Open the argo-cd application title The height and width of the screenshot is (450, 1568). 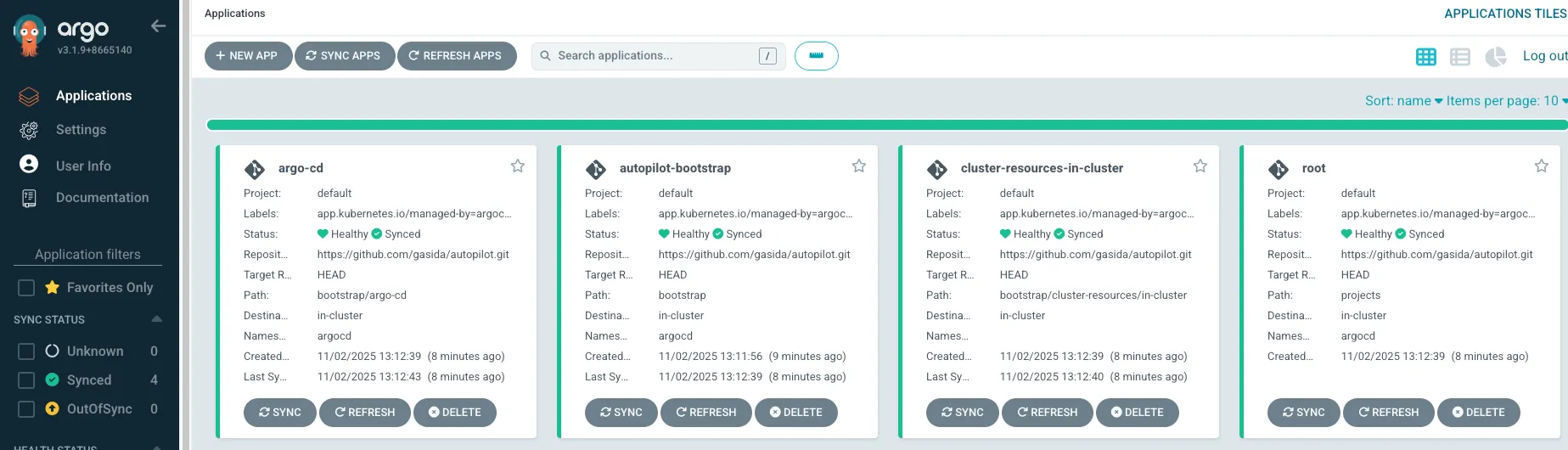301,168
